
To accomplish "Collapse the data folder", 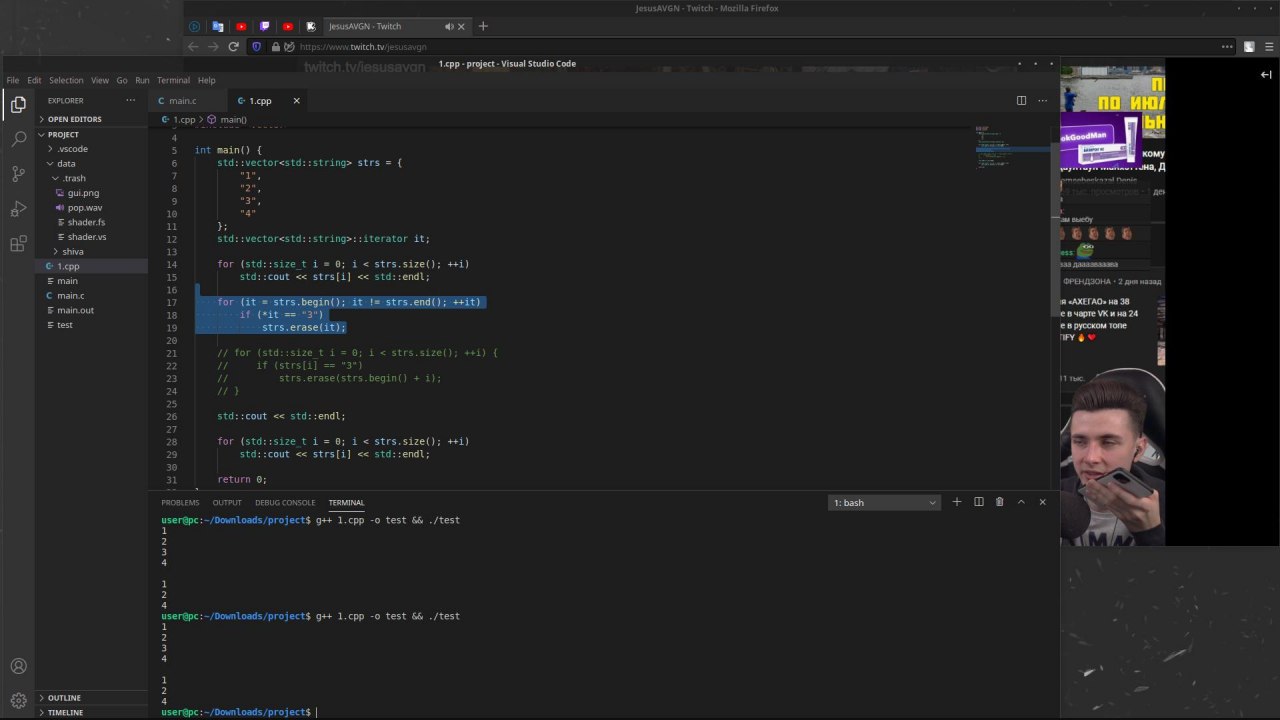I will coord(65,164).
